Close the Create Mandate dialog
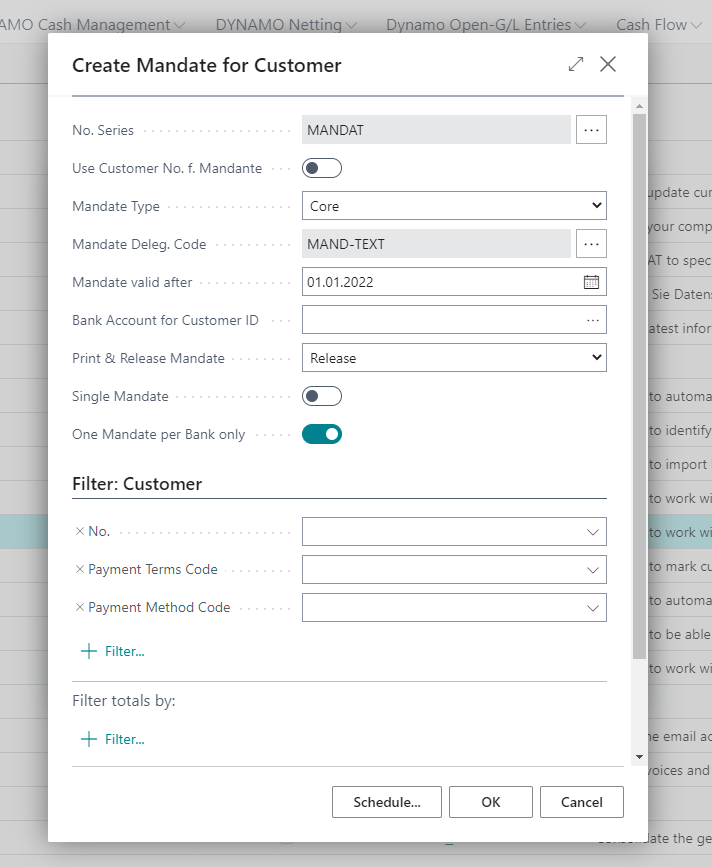This screenshot has height=867, width=712. pos(608,64)
